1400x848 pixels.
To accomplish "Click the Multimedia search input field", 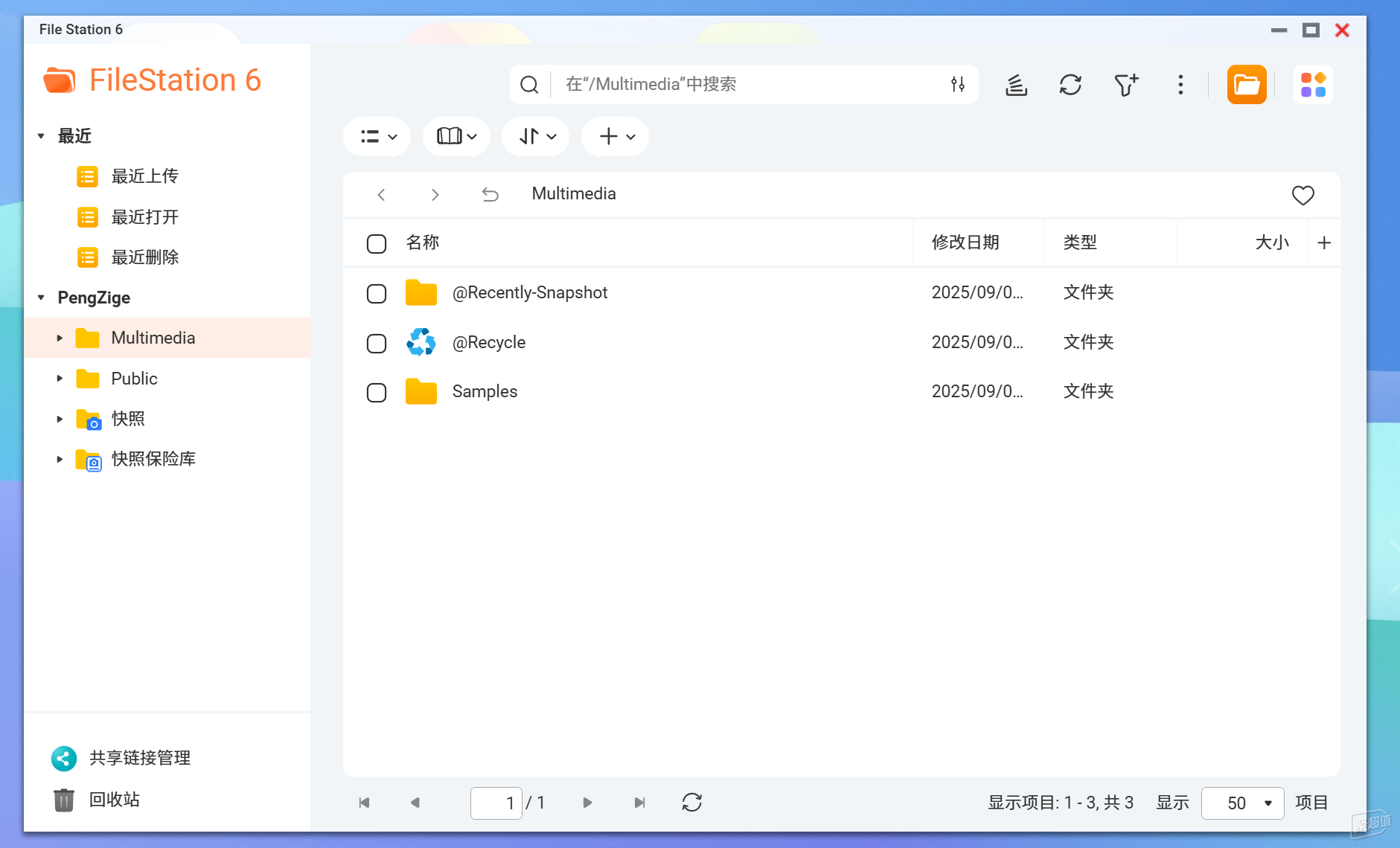I will point(744,85).
